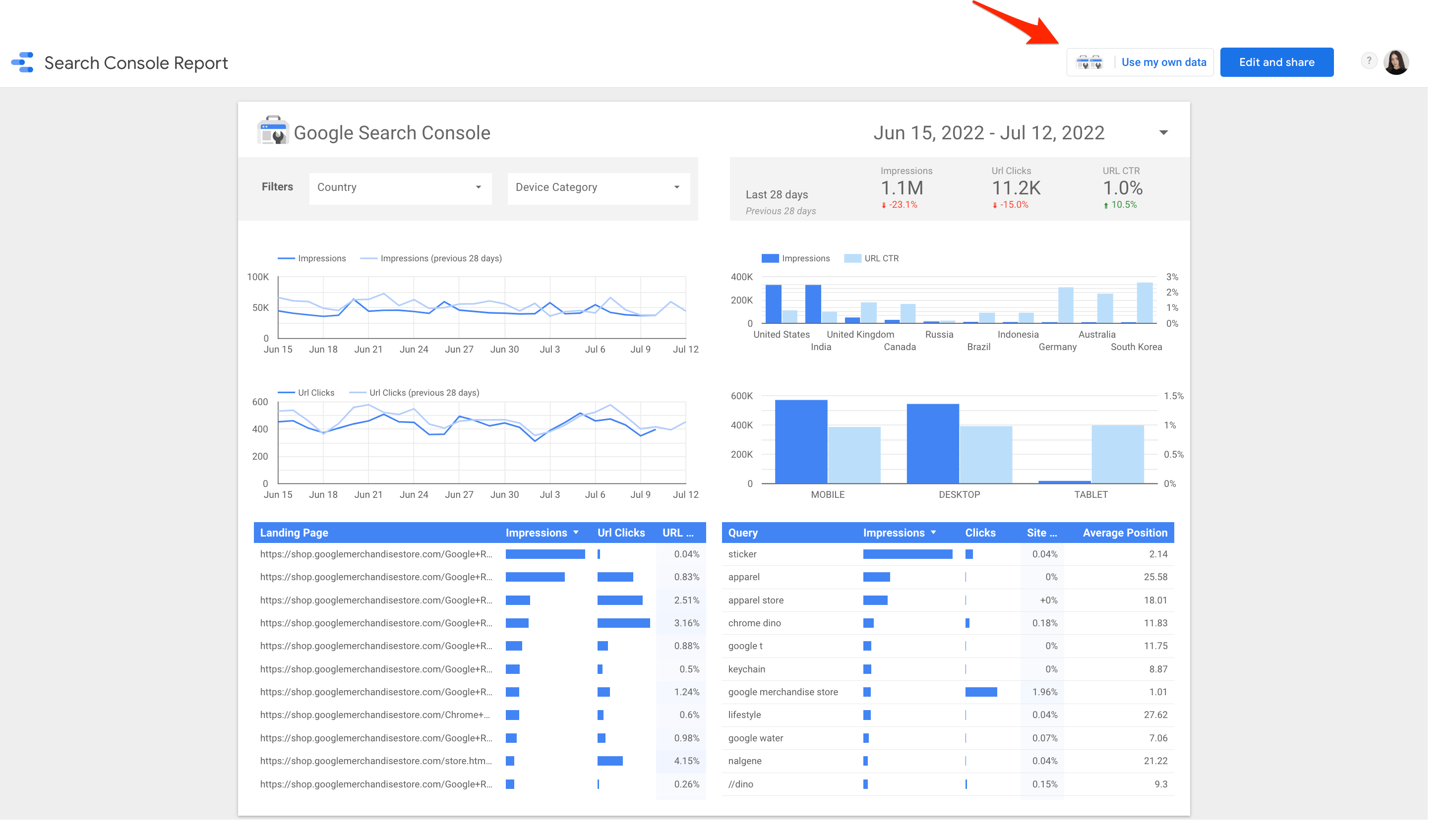Click the TABLET URL CTR bar

coord(1118,454)
